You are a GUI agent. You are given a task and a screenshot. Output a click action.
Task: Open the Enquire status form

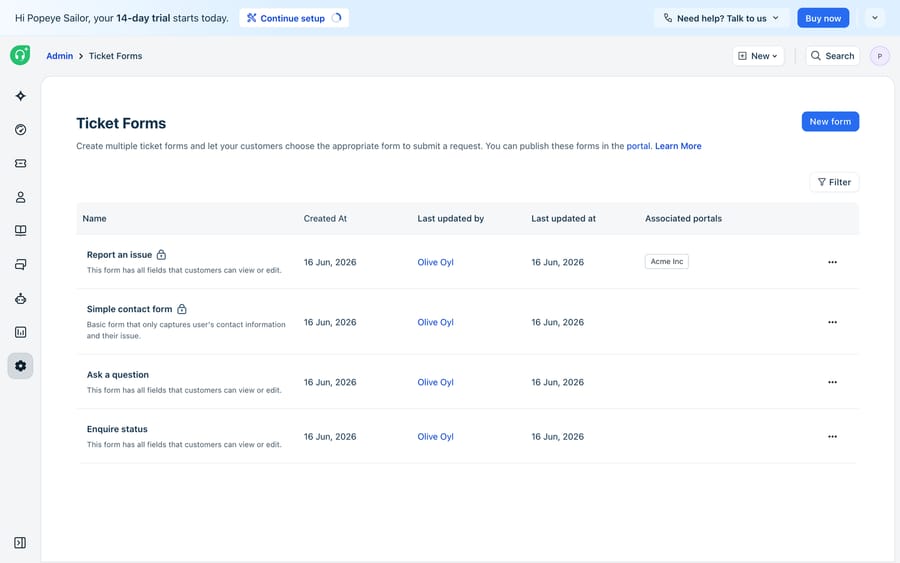(117, 429)
